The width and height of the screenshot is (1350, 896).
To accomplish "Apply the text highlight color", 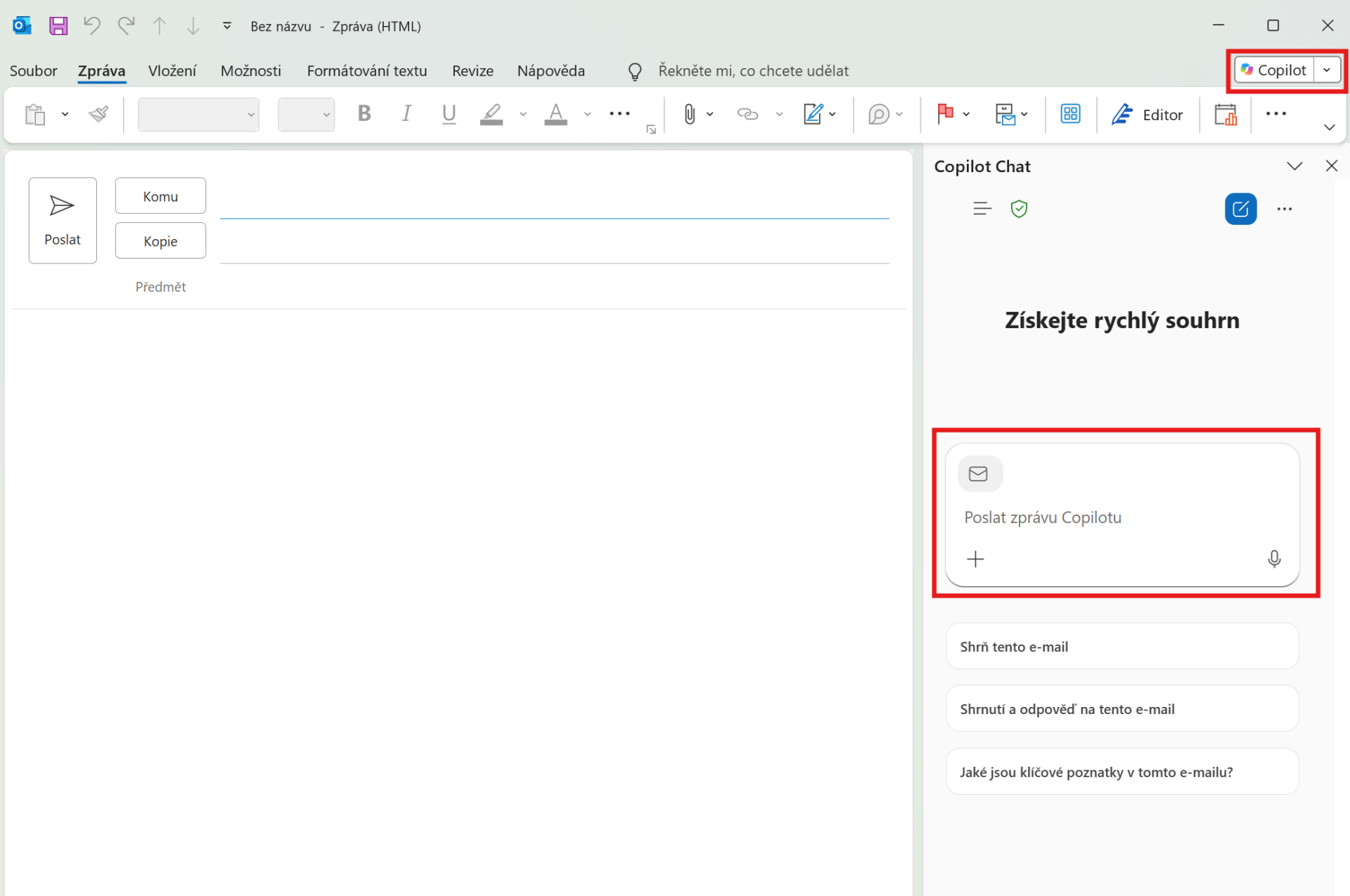I will [491, 114].
